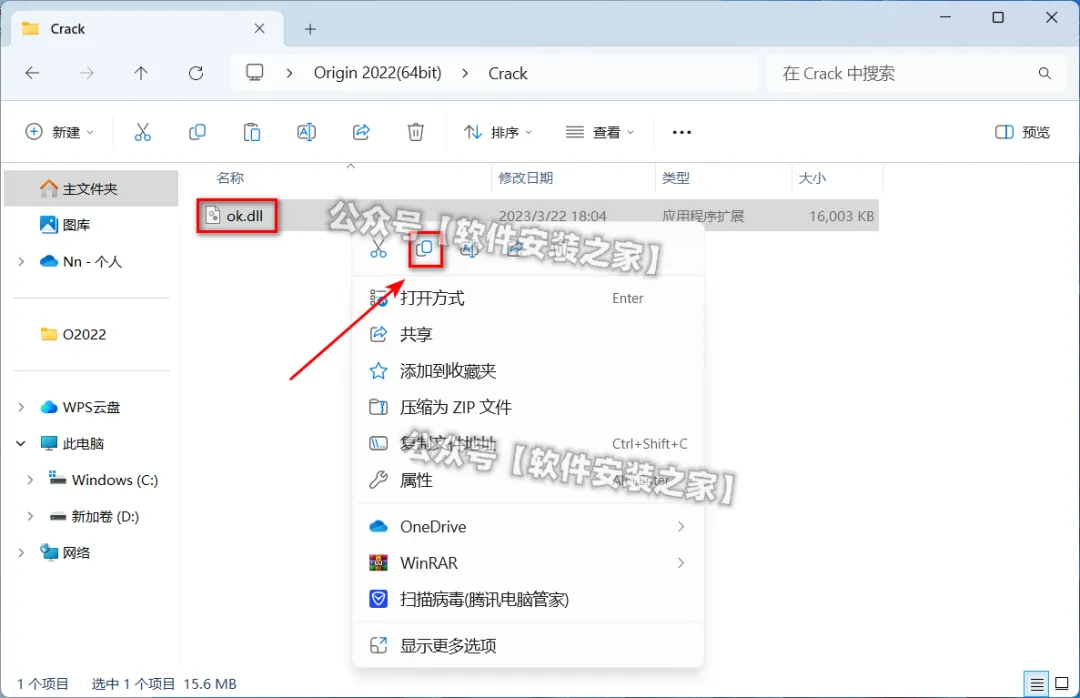Screen dimensions: 1080x698
Task: Click the Copy icon in the context menu
Action: point(424,249)
